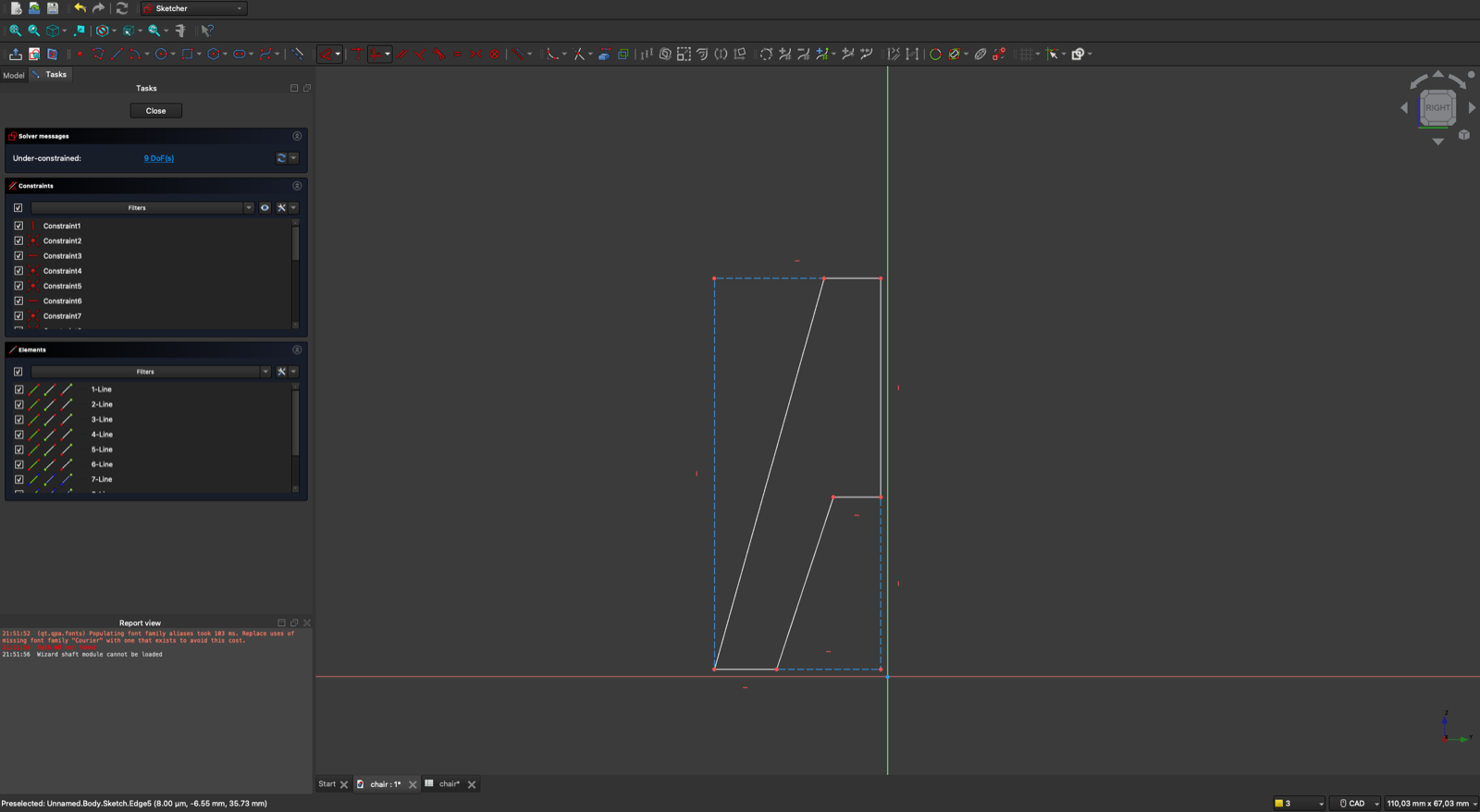Click the 9 DoF(s) link
Screen dimensions: 1480x812
(159, 158)
